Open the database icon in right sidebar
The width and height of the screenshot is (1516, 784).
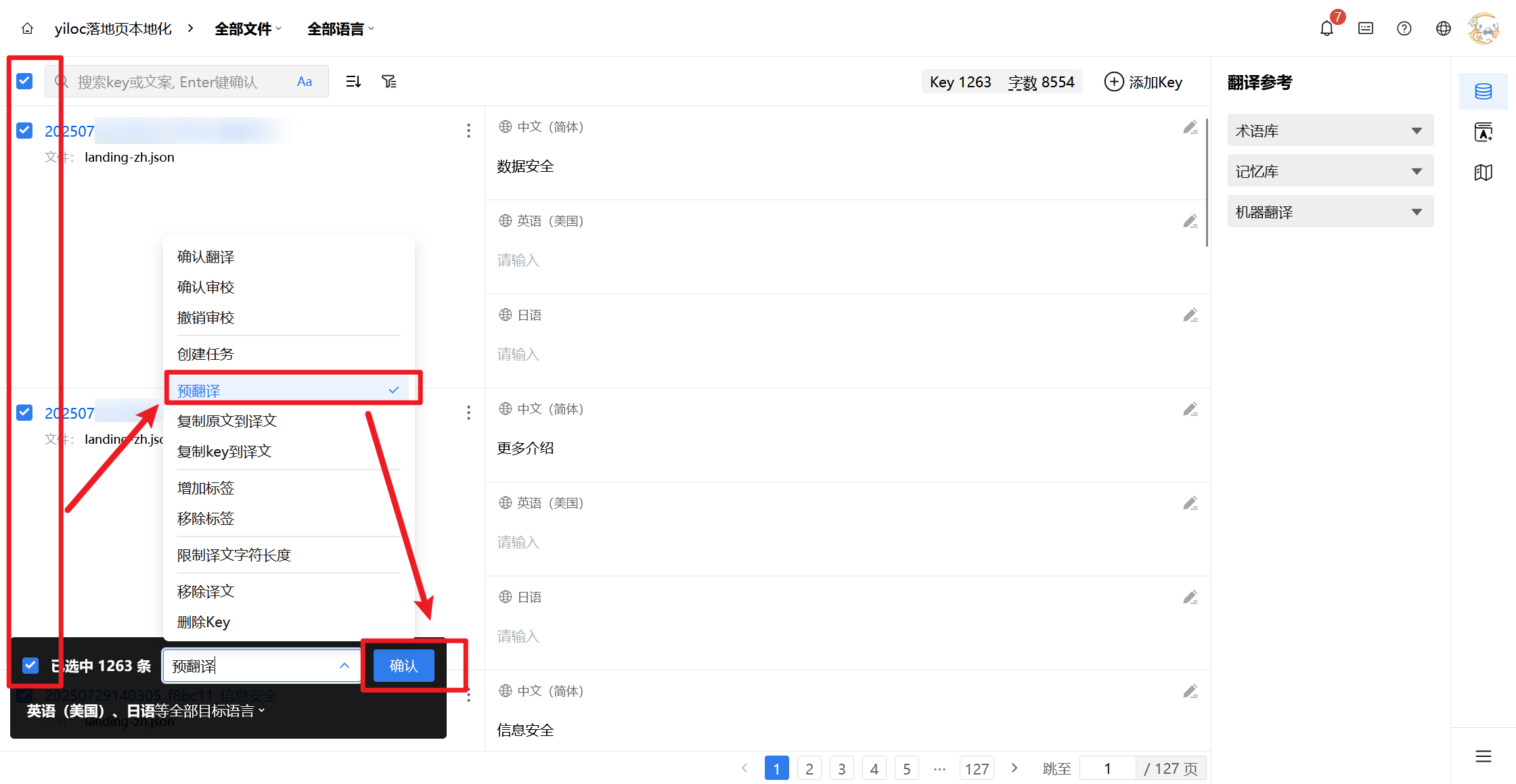[x=1483, y=91]
